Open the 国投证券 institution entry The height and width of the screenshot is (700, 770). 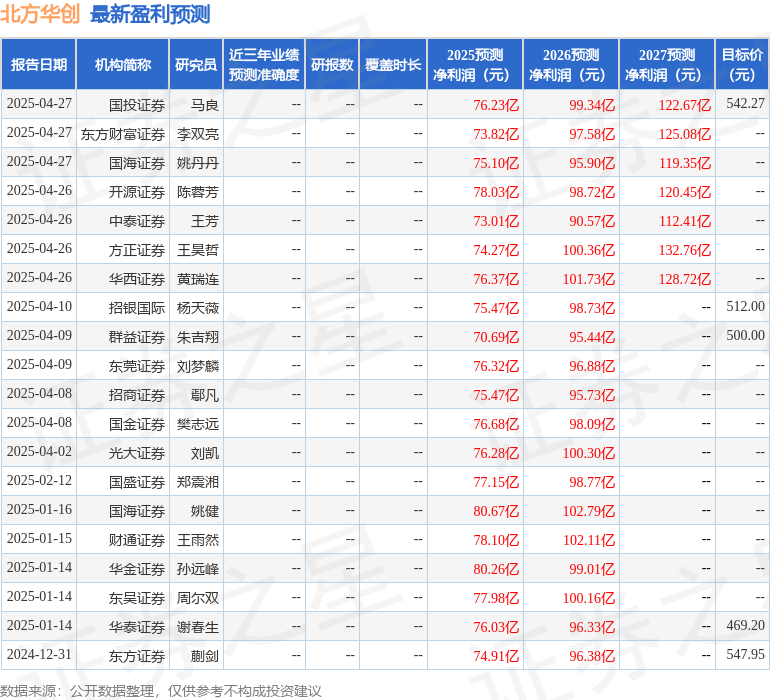point(137,104)
